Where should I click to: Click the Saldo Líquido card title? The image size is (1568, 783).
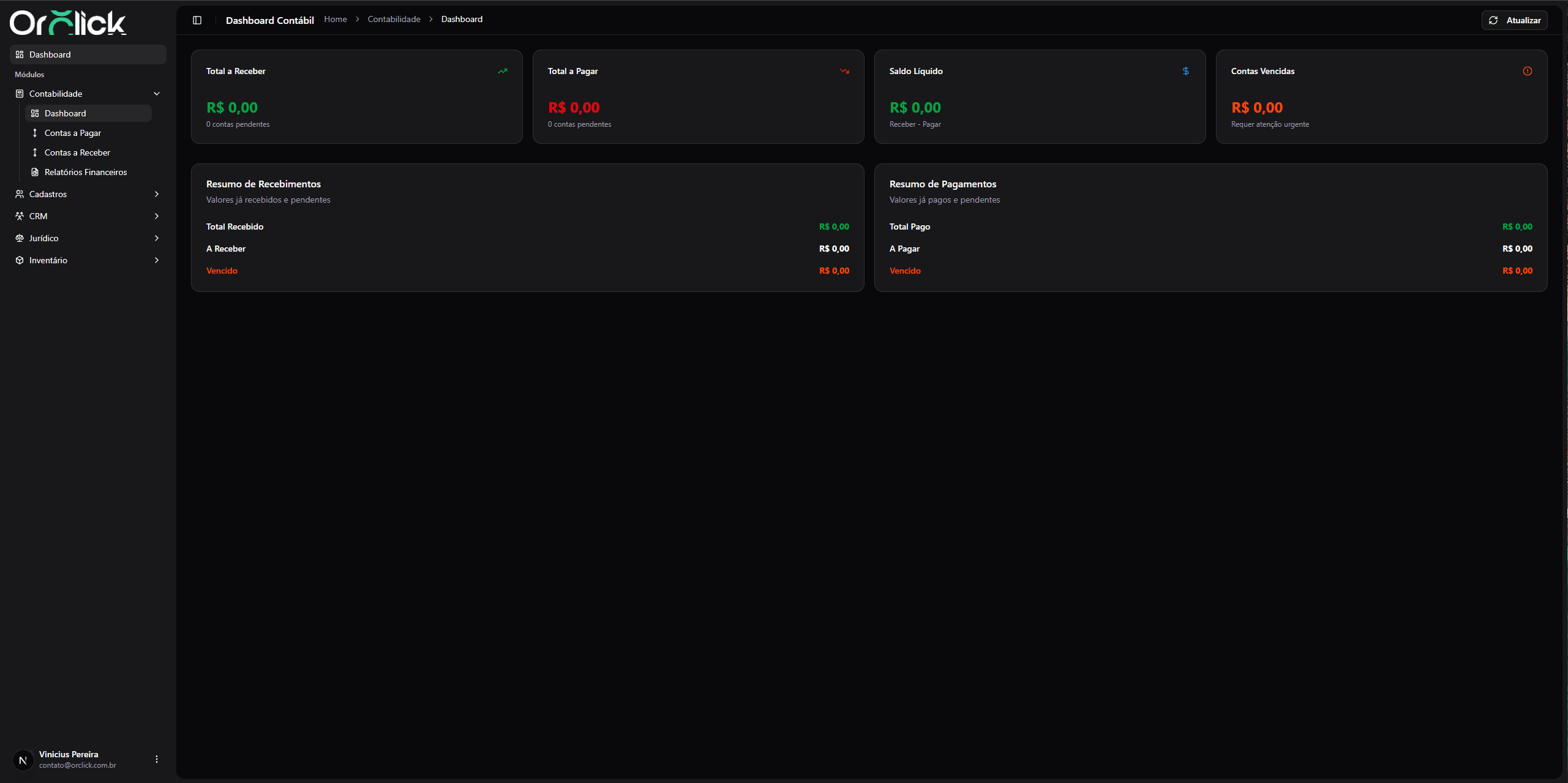point(916,71)
